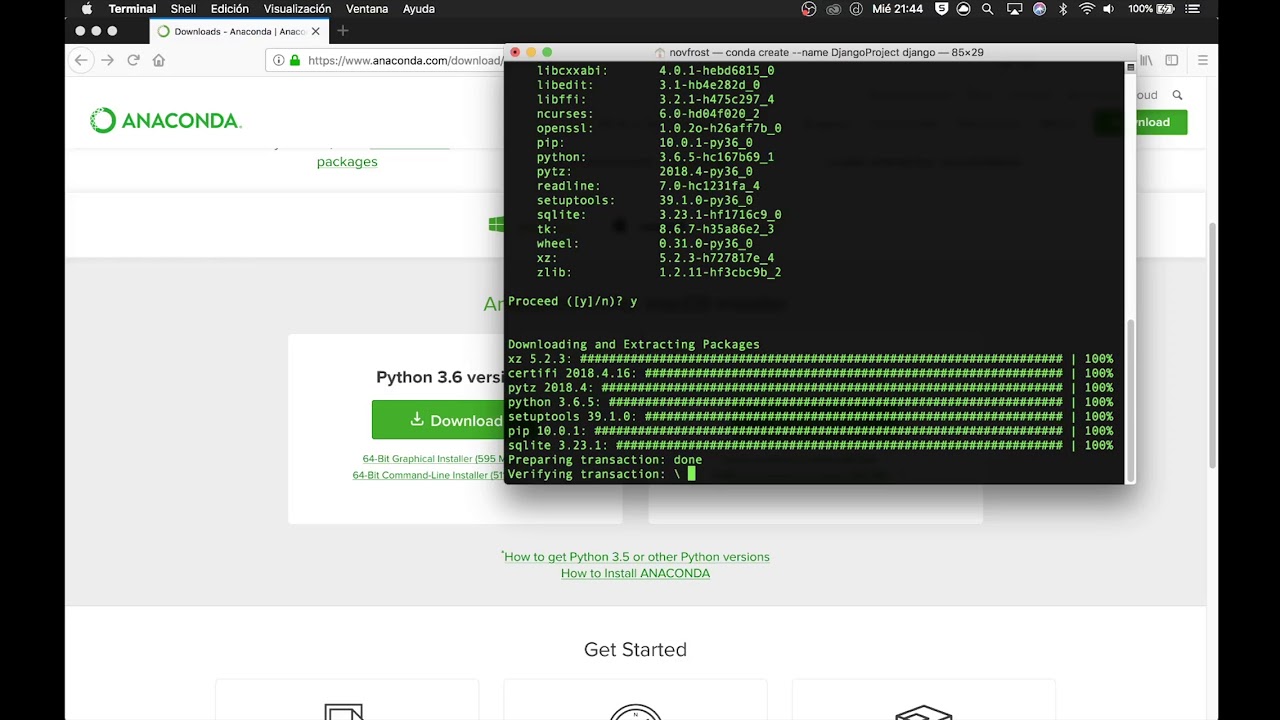Click the red recording icon in menu bar
Viewport: 1280px width, 720px height.
(x=809, y=9)
